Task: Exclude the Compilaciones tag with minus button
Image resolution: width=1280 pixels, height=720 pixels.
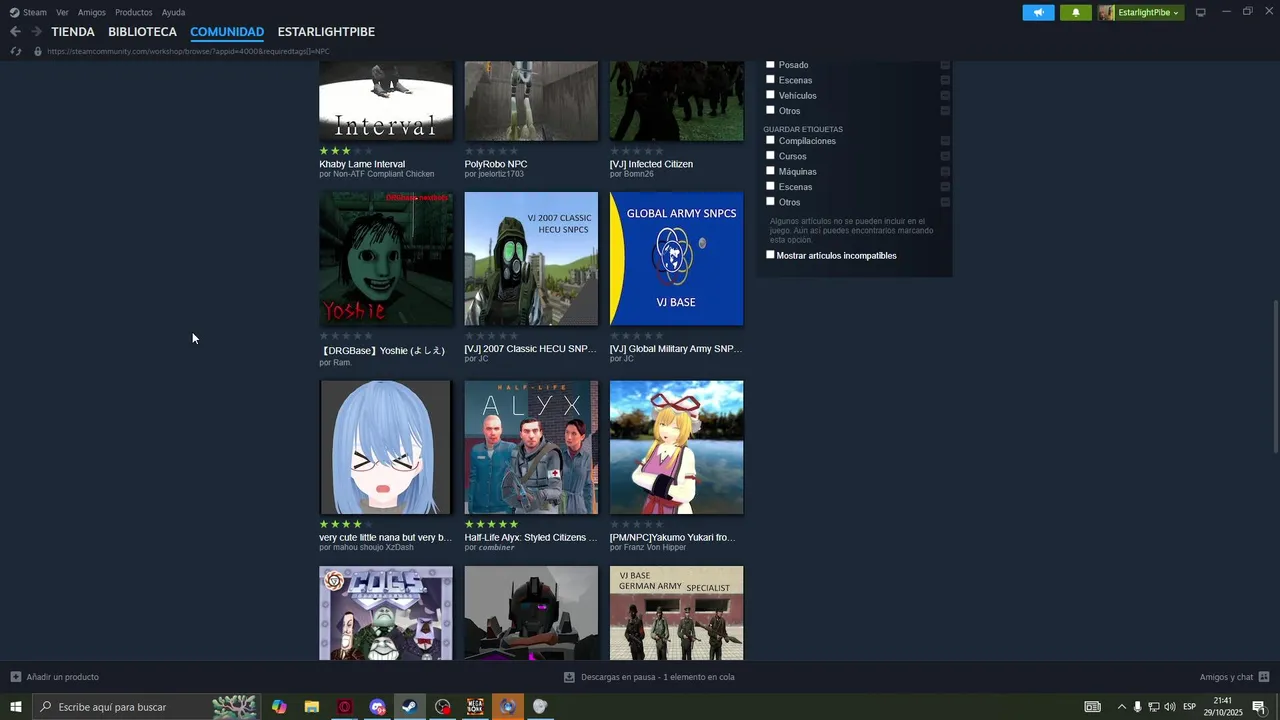Action: 945,141
